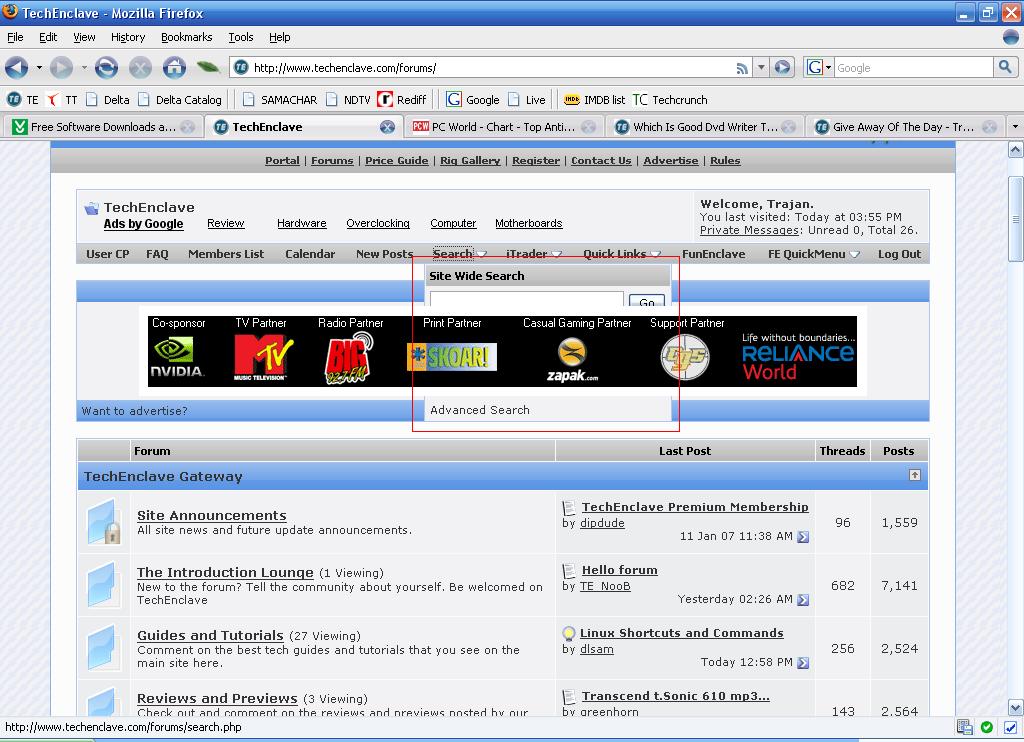1024x742 pixels.
Task: Close the TechEnclave tab
Action: [387, 127]
